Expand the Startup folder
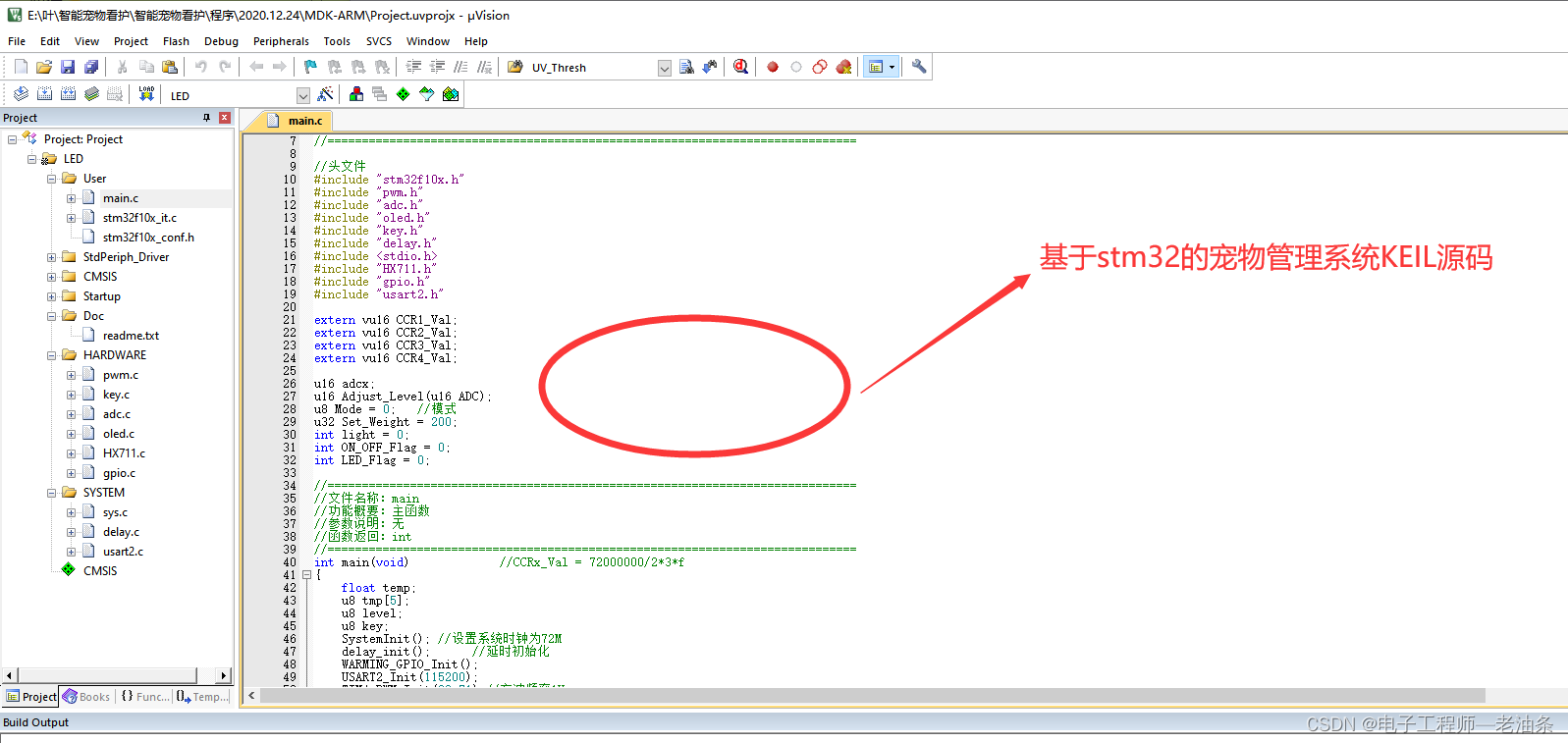 51,296
